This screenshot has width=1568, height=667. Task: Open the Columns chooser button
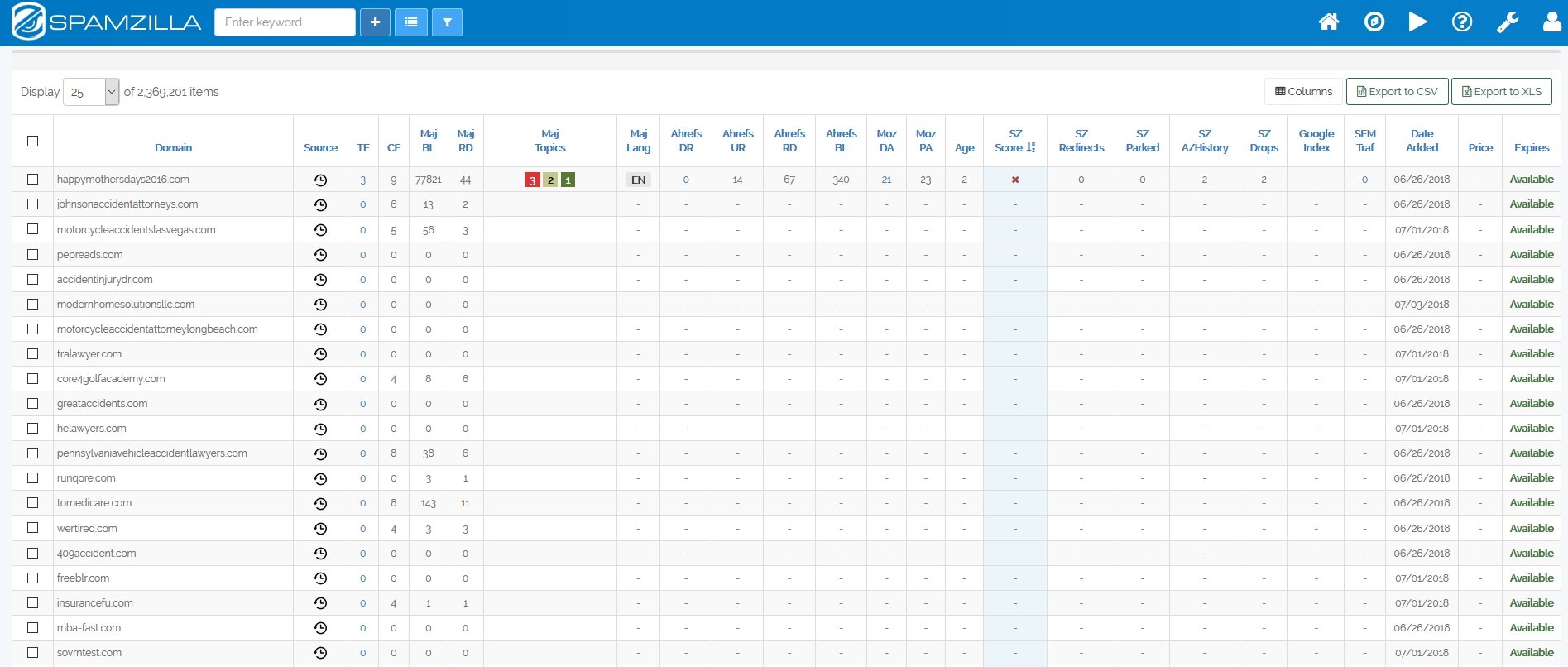click(x=1303, y=92)
